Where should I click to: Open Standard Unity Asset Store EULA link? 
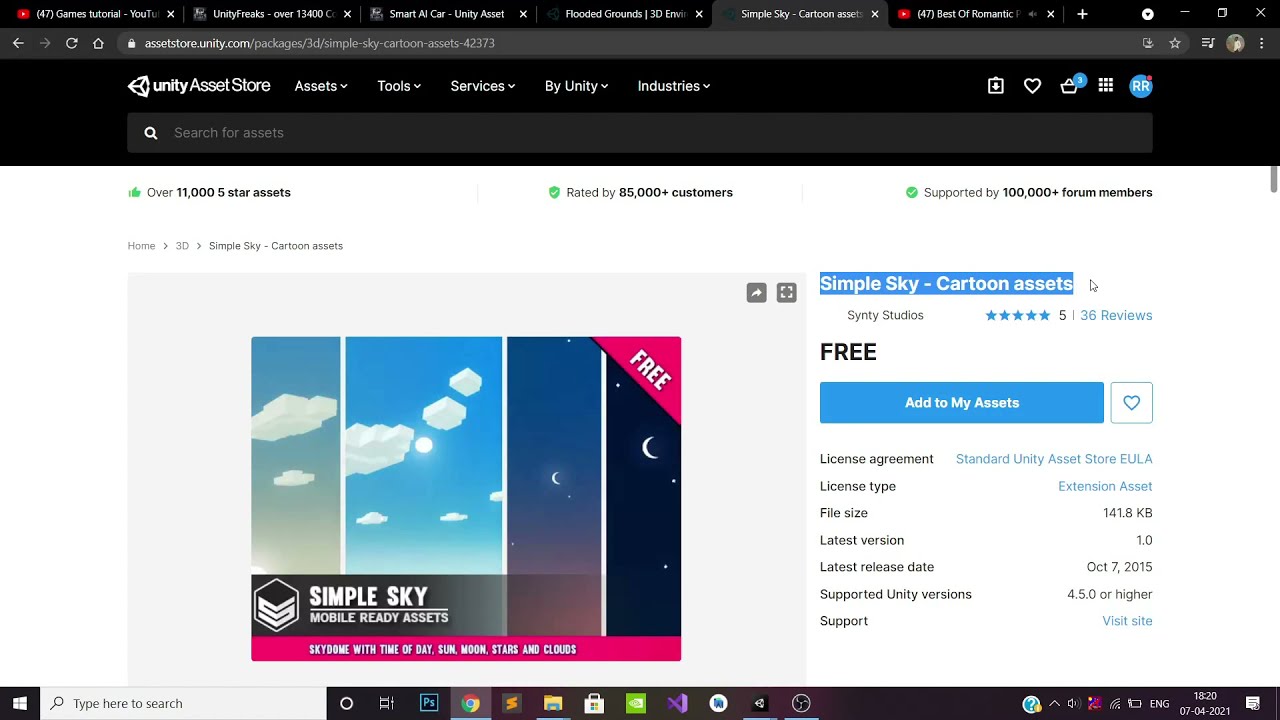pos(1054,459)
